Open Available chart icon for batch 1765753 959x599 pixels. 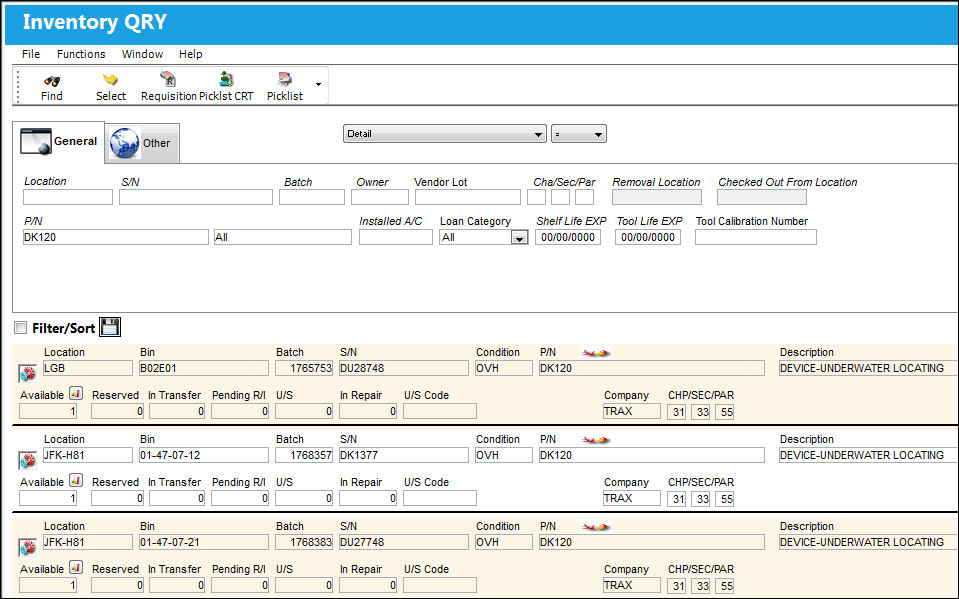tap(76, 393)
